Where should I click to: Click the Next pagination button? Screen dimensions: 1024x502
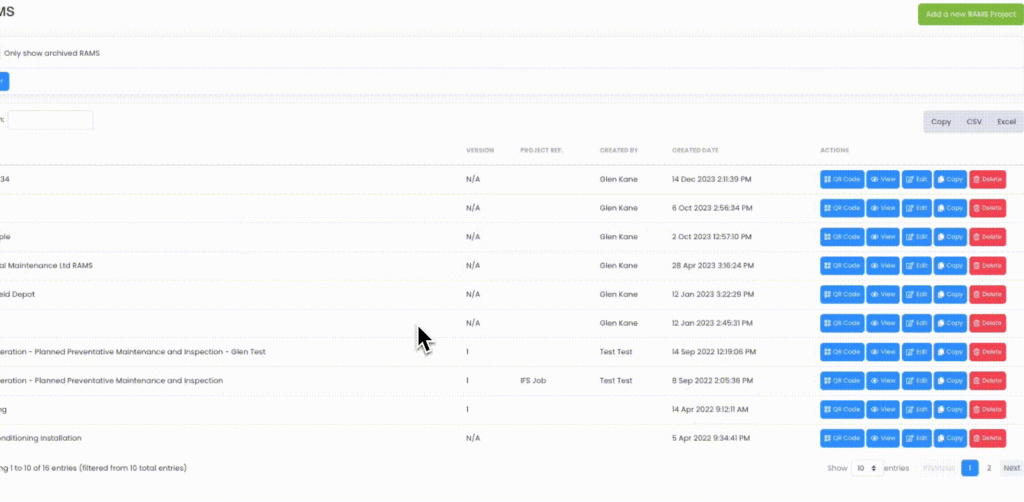[x=1012, y=468]
